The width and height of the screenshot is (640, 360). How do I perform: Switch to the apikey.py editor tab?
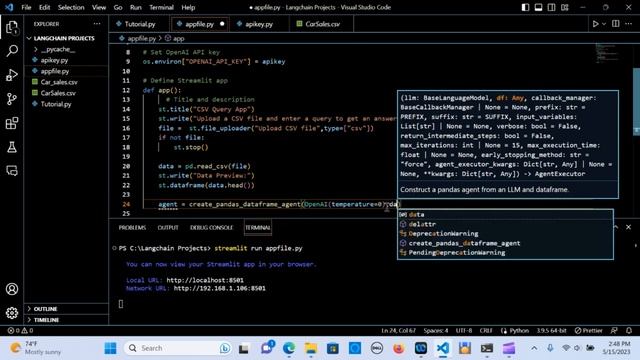click(259, 24)
